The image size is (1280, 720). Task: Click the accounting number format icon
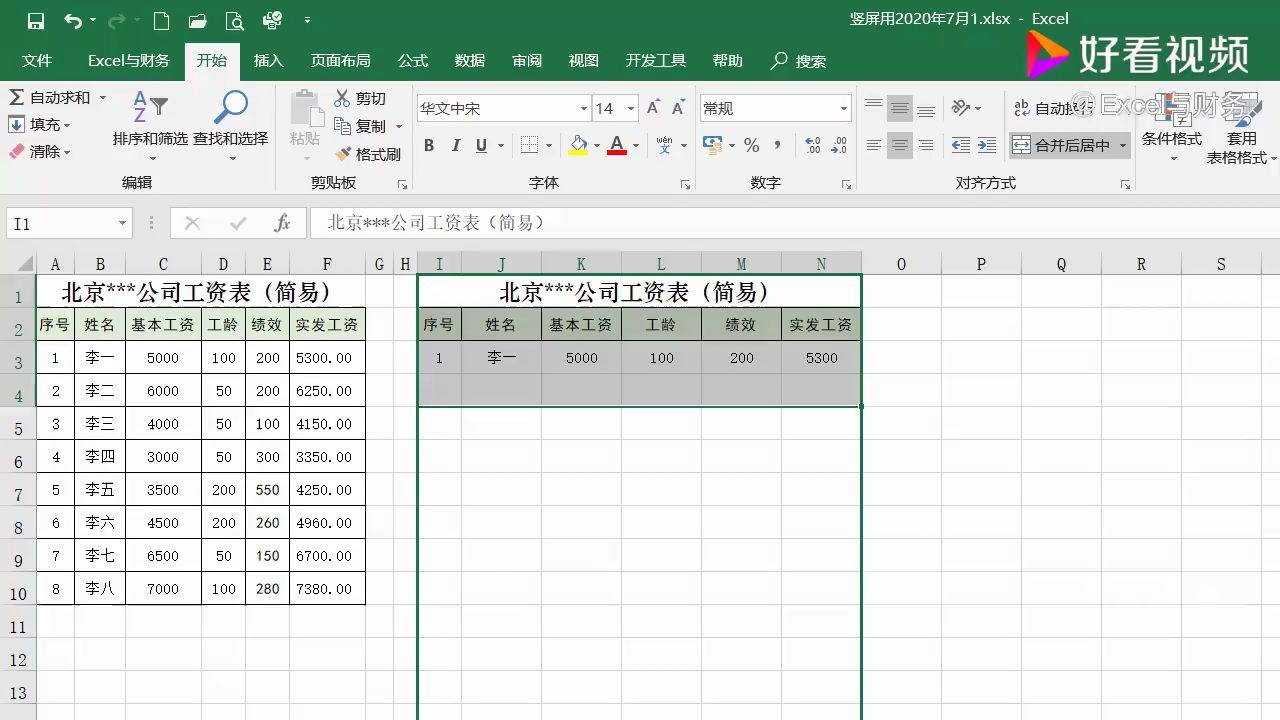click(x=713, y=145)
